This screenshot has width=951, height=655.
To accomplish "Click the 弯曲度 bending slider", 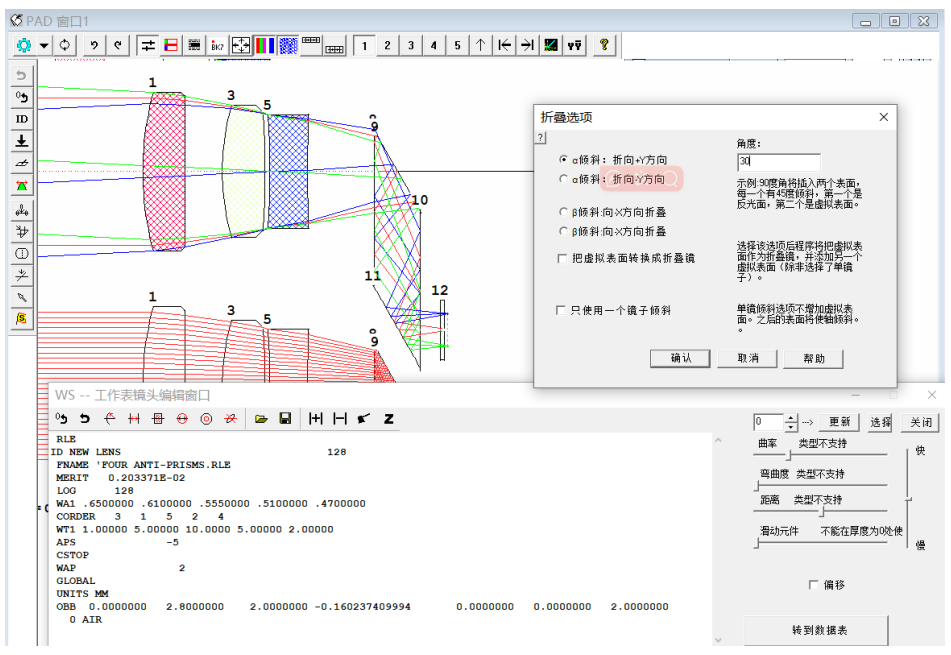I will pos(820,485).
